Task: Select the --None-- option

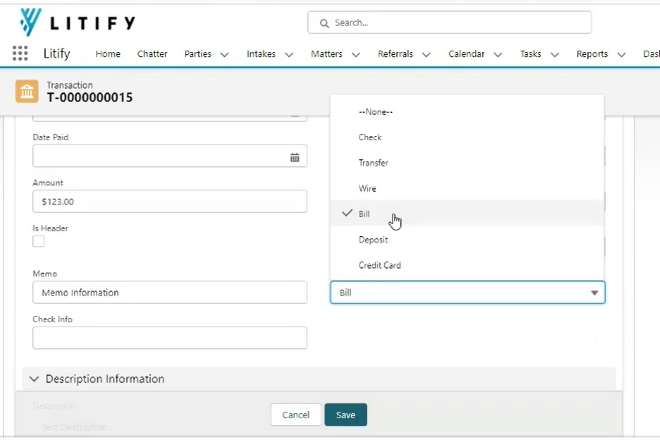Action: 376,111
